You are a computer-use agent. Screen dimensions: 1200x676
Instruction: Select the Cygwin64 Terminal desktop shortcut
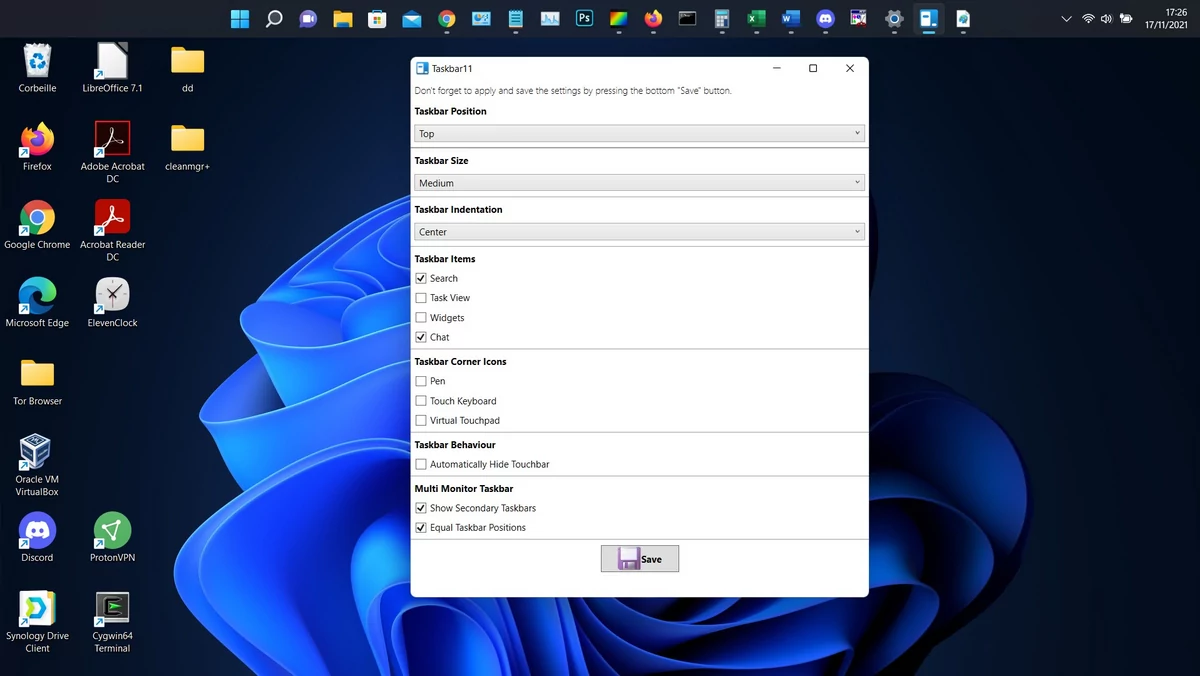(x=112, y=621)
